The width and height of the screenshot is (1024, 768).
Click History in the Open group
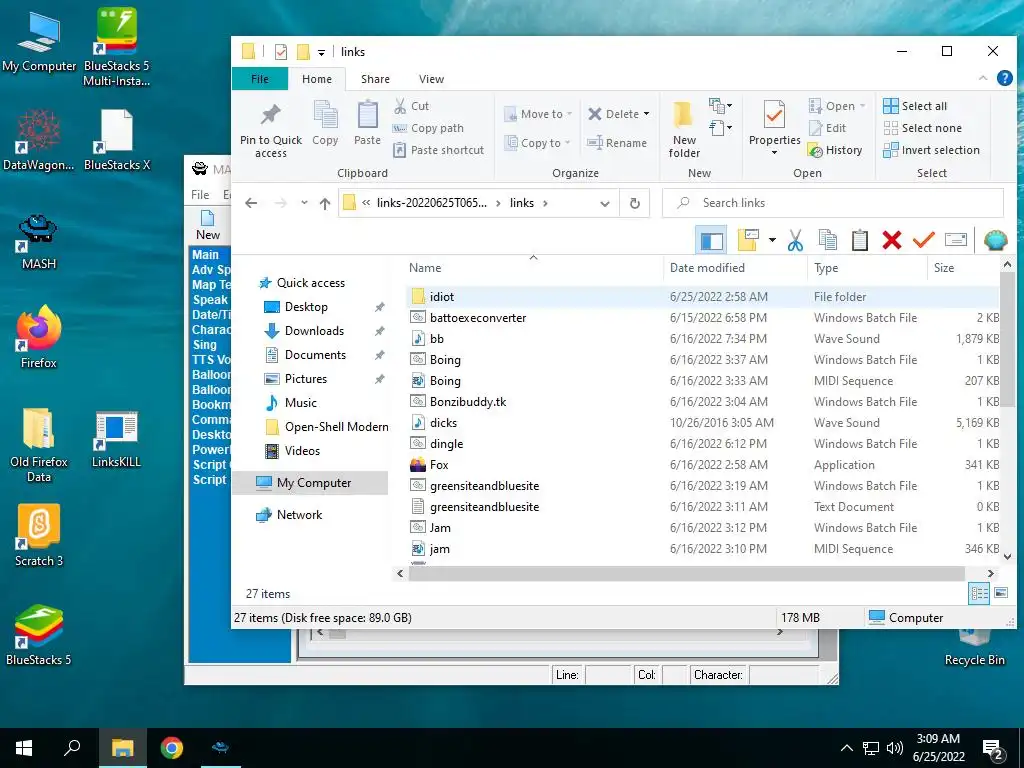pos(835,150)
